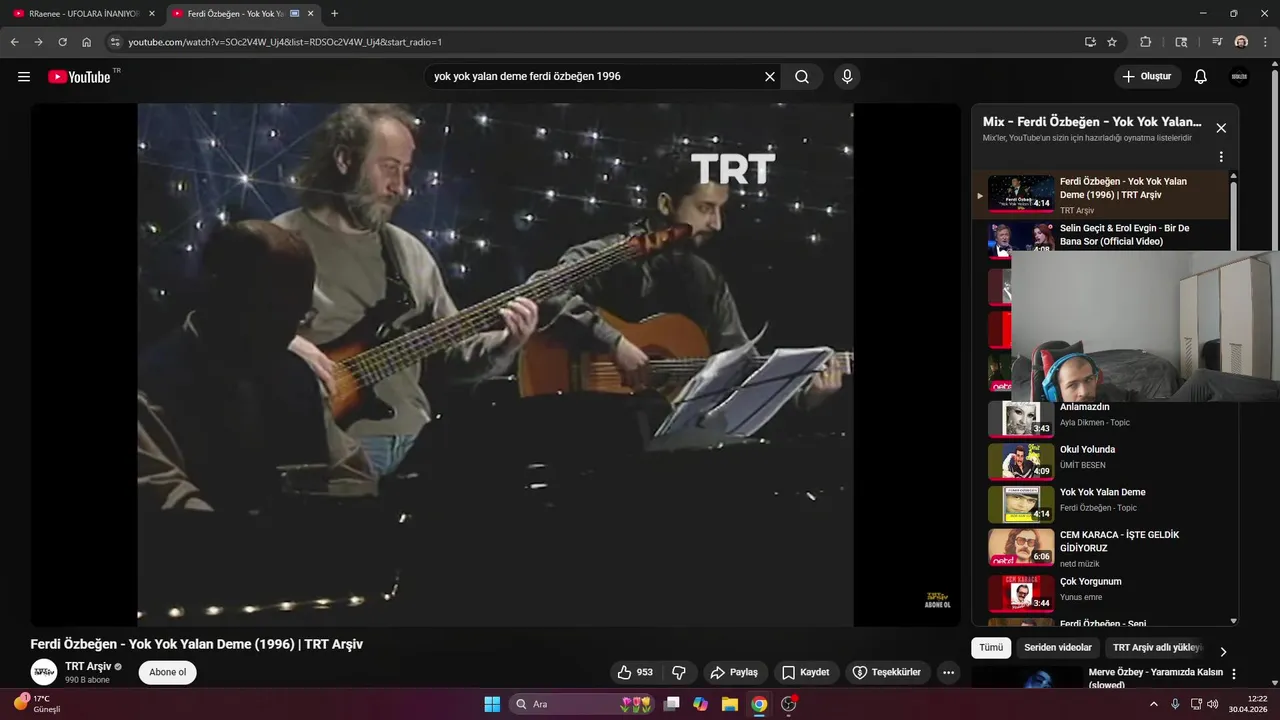Click the video player to pause

point(495,365)
